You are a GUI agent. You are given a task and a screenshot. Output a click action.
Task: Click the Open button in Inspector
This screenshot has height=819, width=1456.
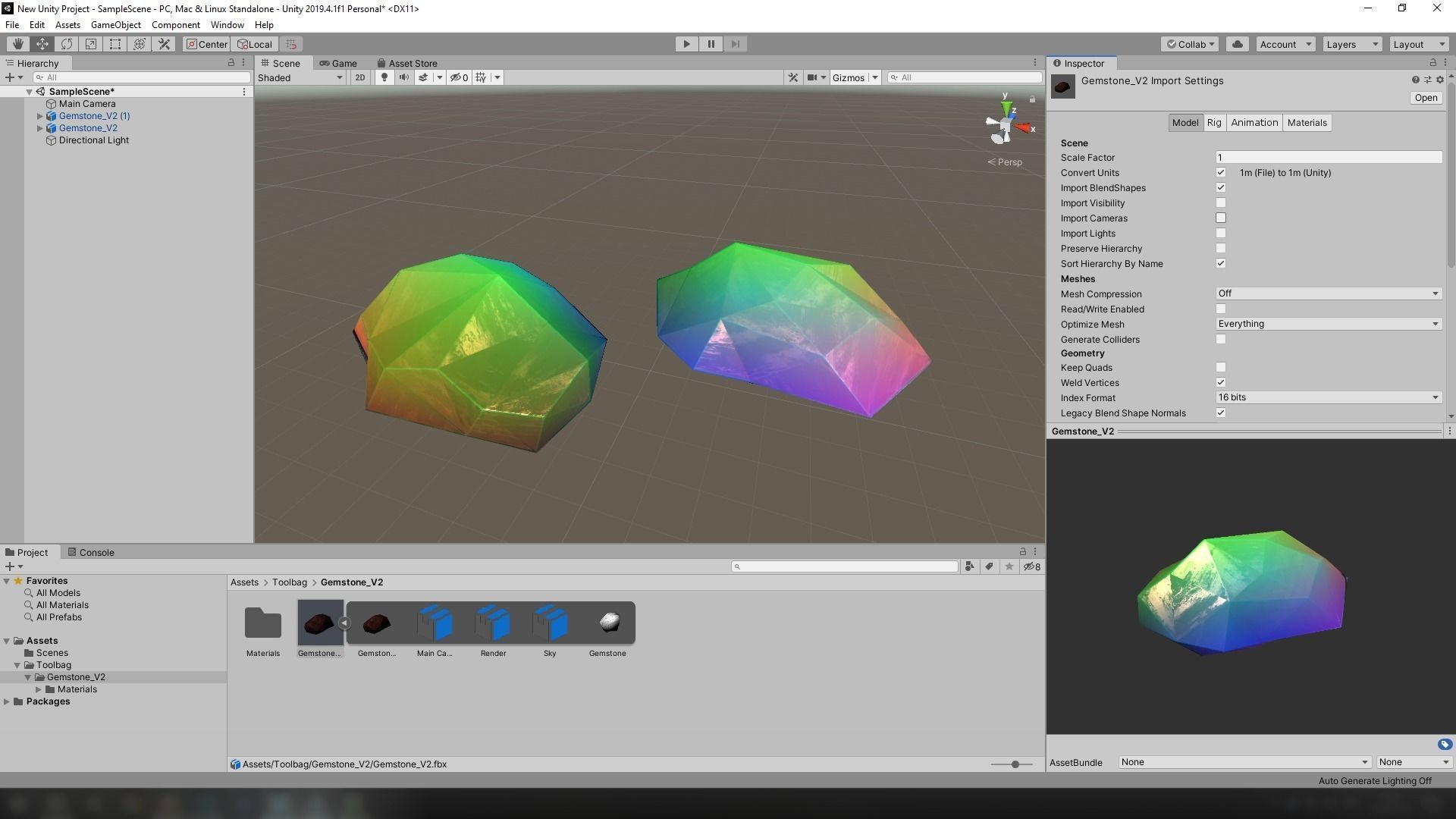(x=1425, y=98)
